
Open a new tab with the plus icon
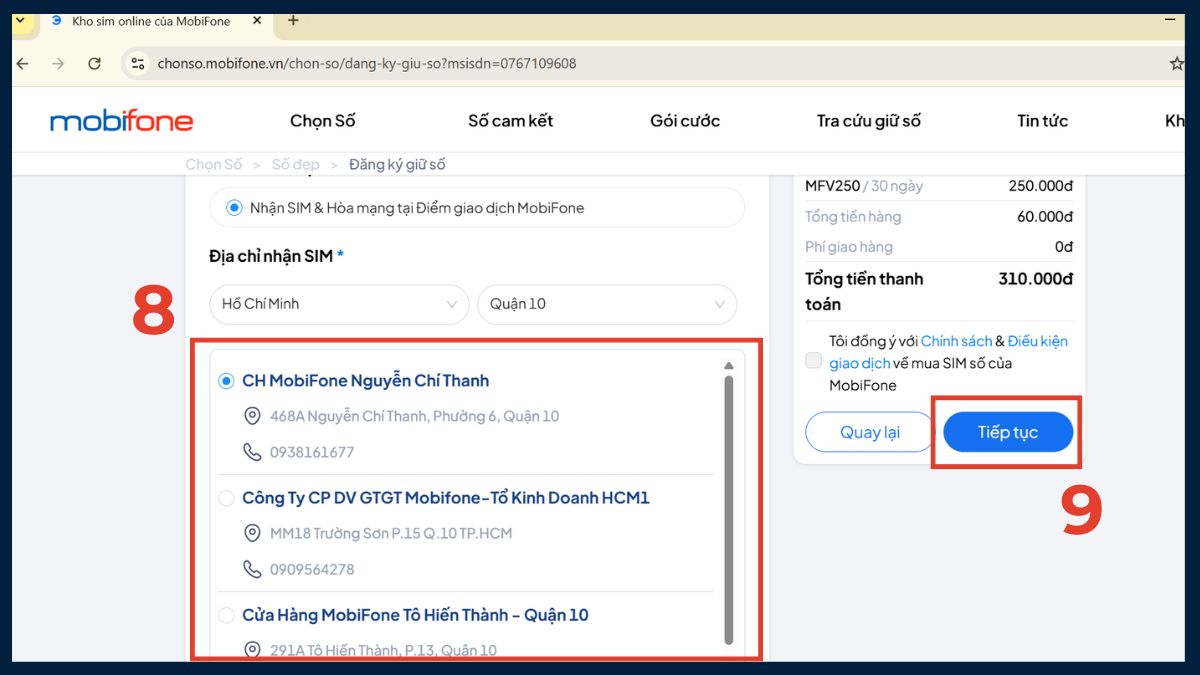tap(293, 20)
